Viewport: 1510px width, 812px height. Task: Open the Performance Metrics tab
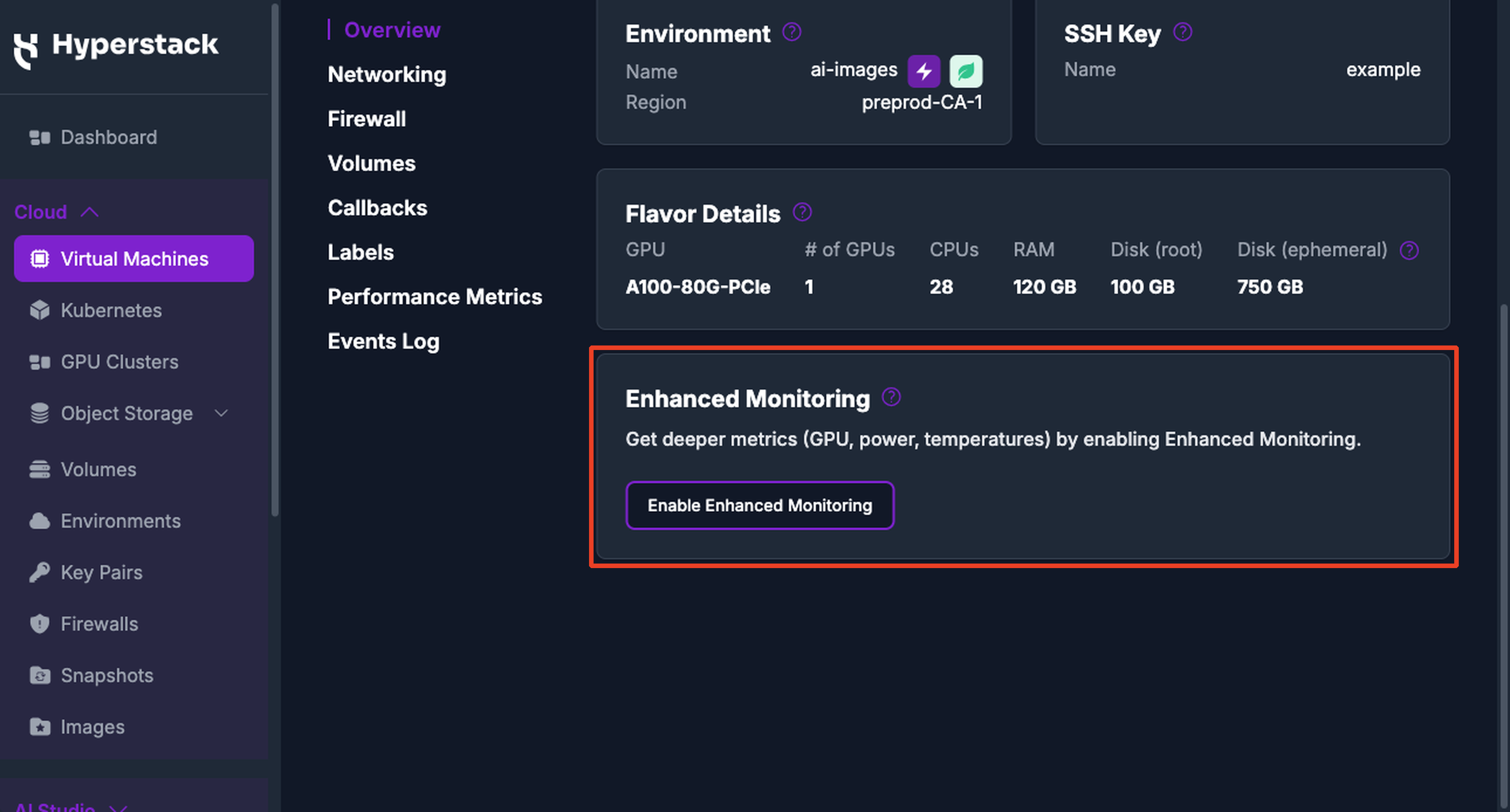click(x=435, y=297)
